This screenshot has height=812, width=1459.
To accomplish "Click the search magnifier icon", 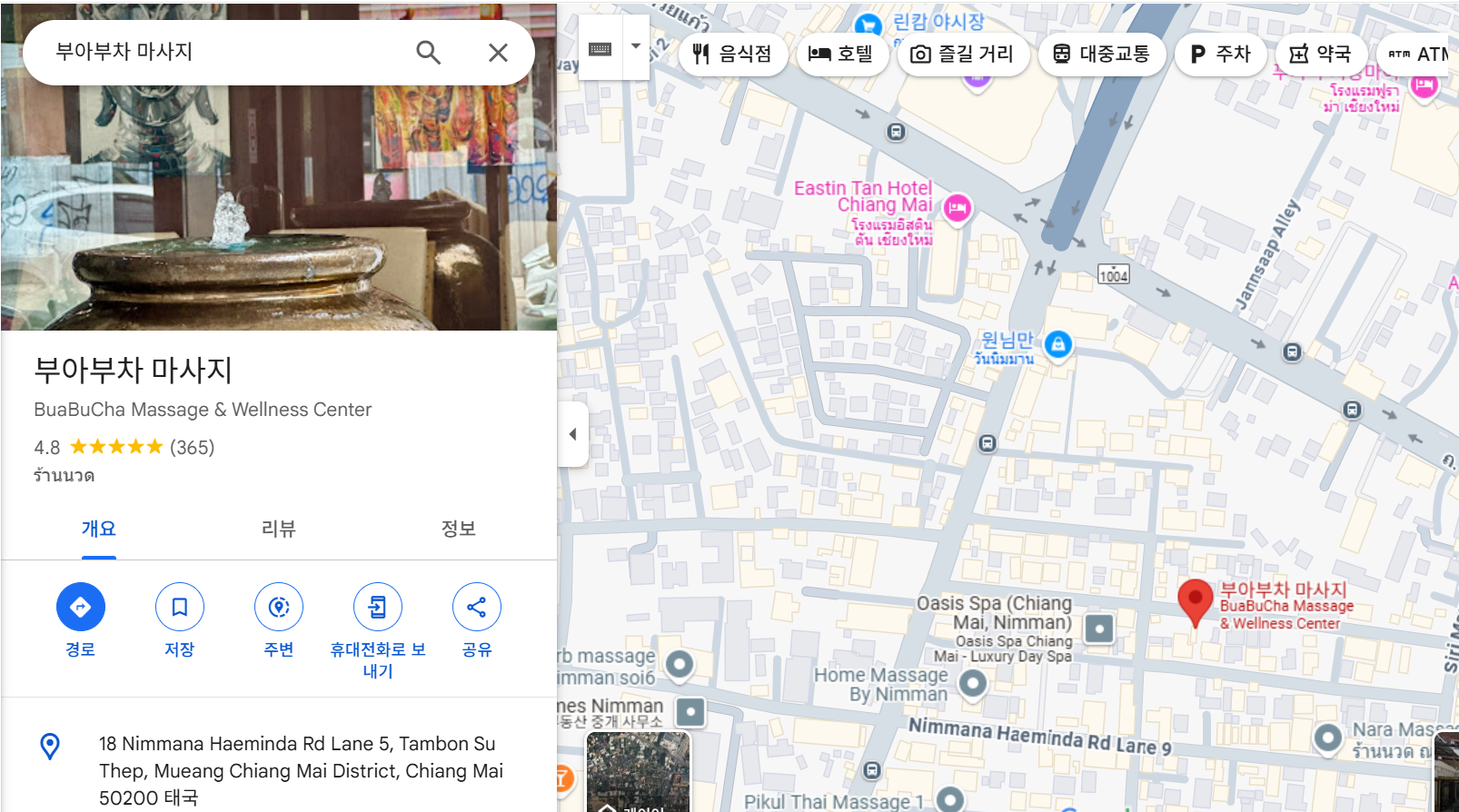I will (428, 53).
